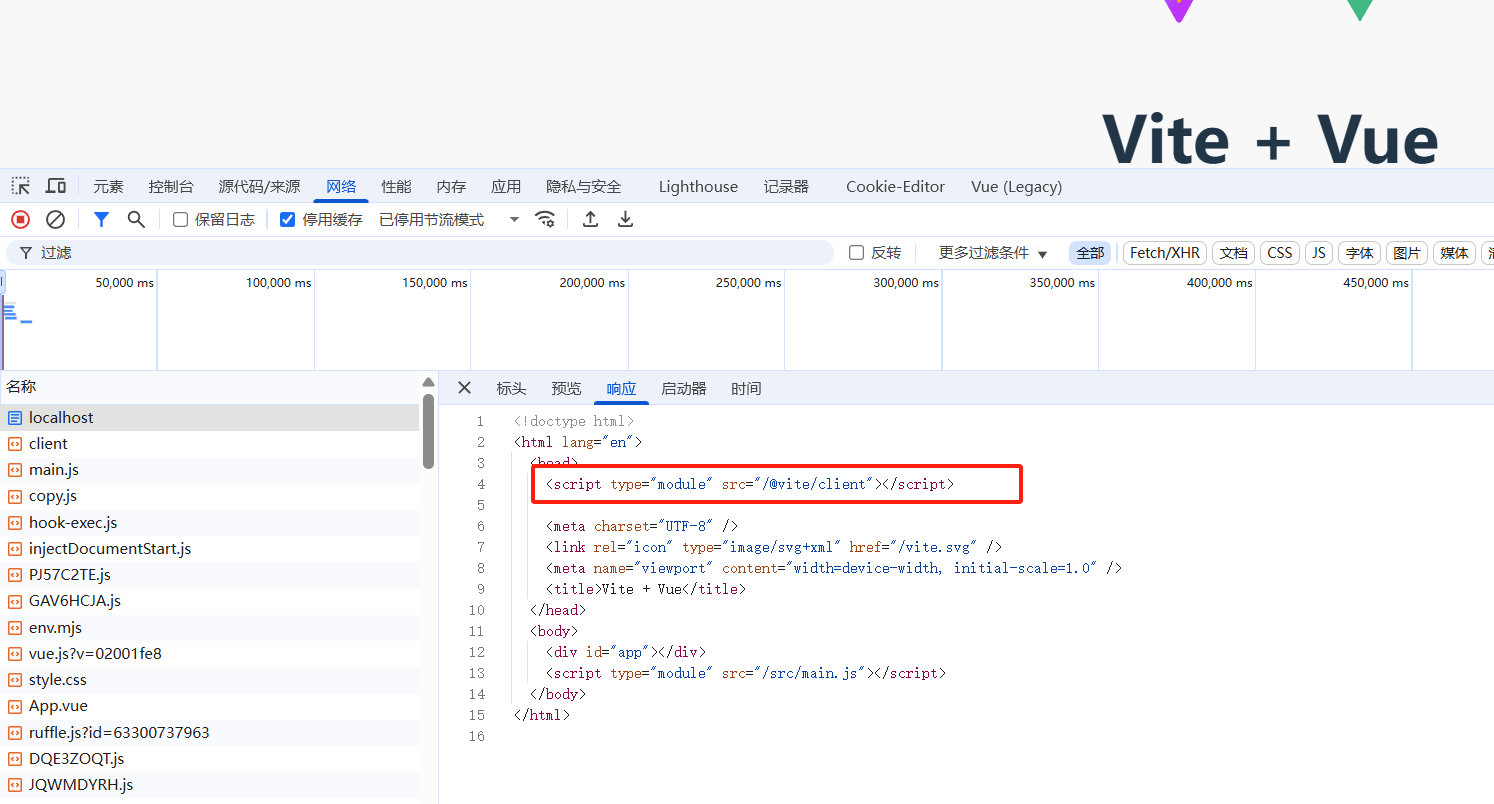Click the request list scrollbar thumb
Image resolution: width=1494 pixels, height=804 pixels.
428,431
